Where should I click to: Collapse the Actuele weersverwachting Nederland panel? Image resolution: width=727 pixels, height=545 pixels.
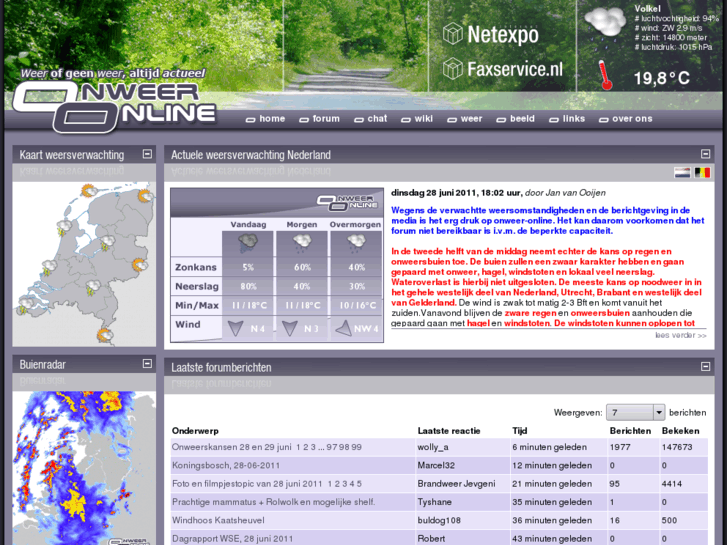(705, 155)
